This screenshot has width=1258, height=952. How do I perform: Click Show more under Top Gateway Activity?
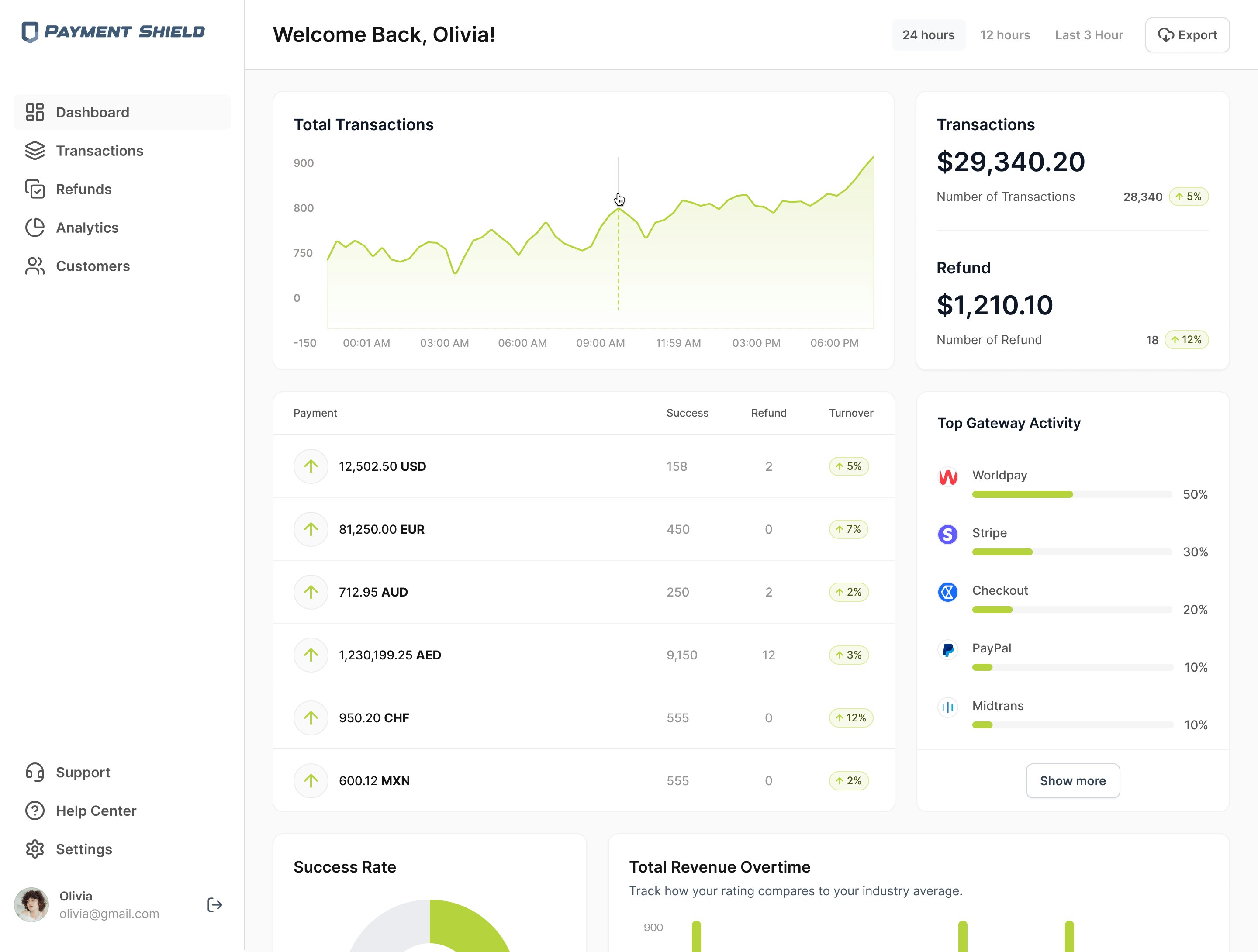tap(1073, 781)
